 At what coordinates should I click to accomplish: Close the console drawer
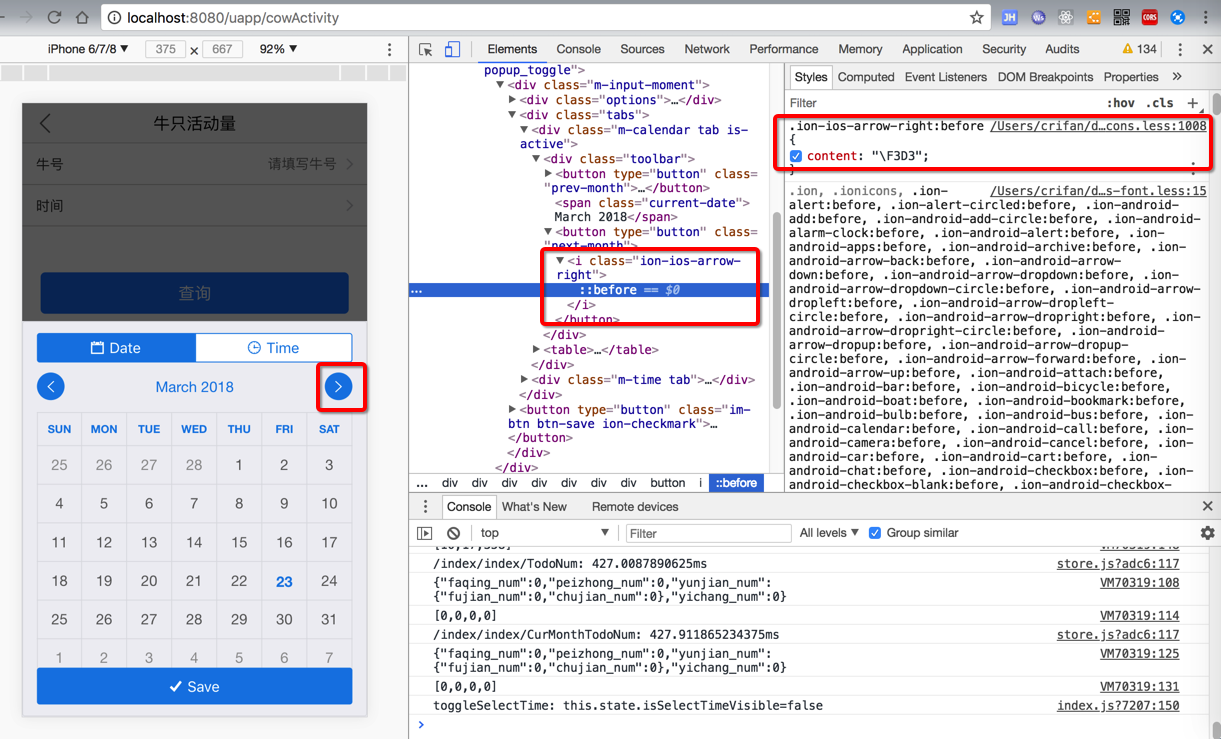[x=1207, y=507]
